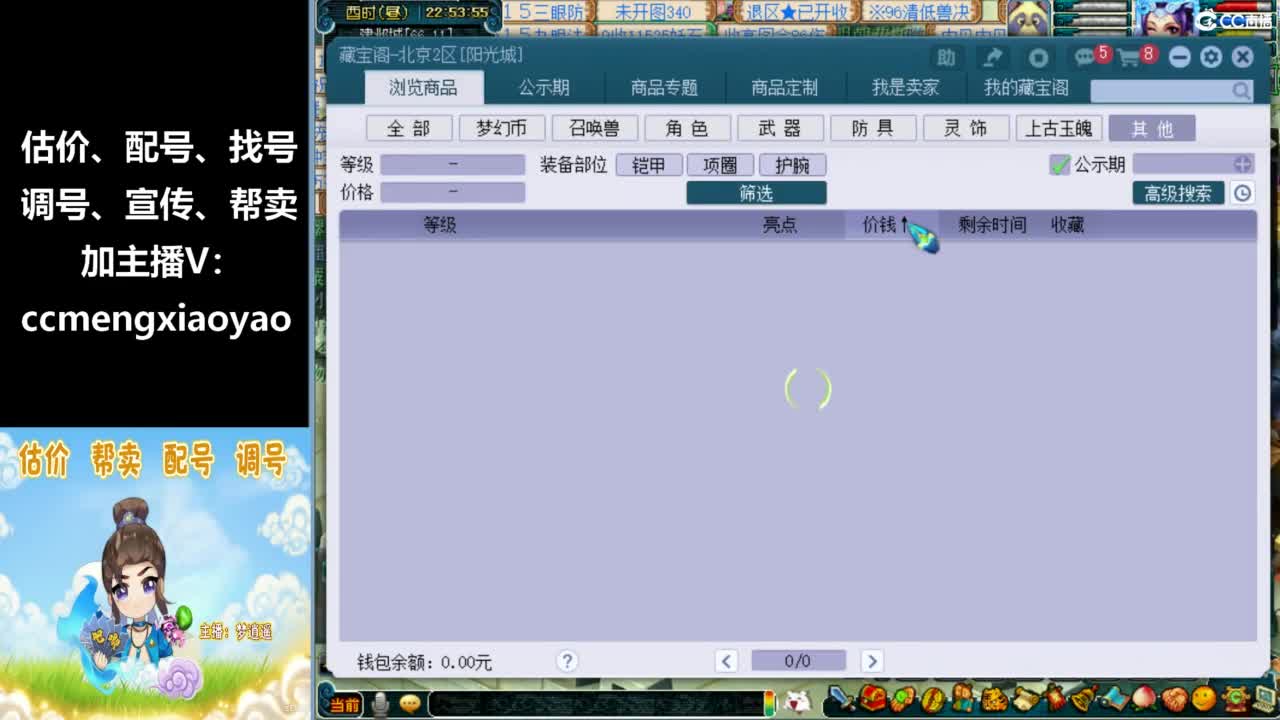Click the pink peach icon in bottom toolbar
1280x720 pixels.
click(x=1144, y=698)
